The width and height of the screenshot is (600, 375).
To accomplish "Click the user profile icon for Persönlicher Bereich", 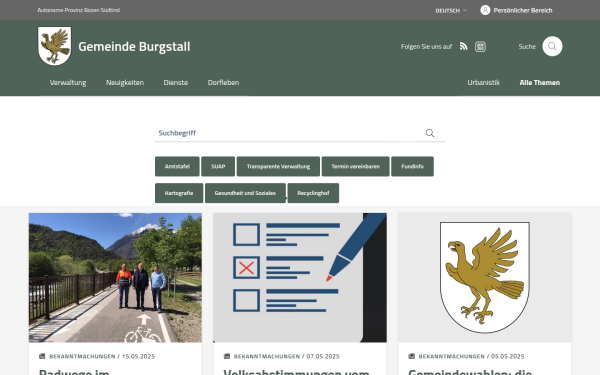I will pyautogui.click(x=485, y=10).
